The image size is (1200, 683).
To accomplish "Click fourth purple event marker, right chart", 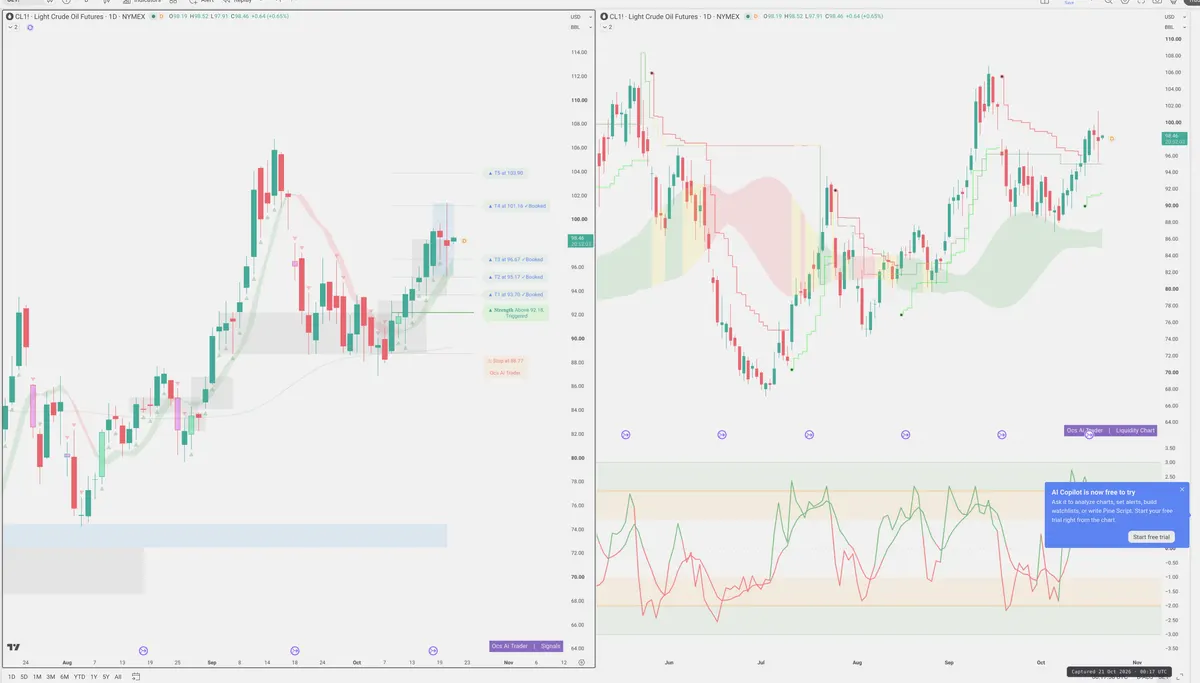I will tap(906, 434).
